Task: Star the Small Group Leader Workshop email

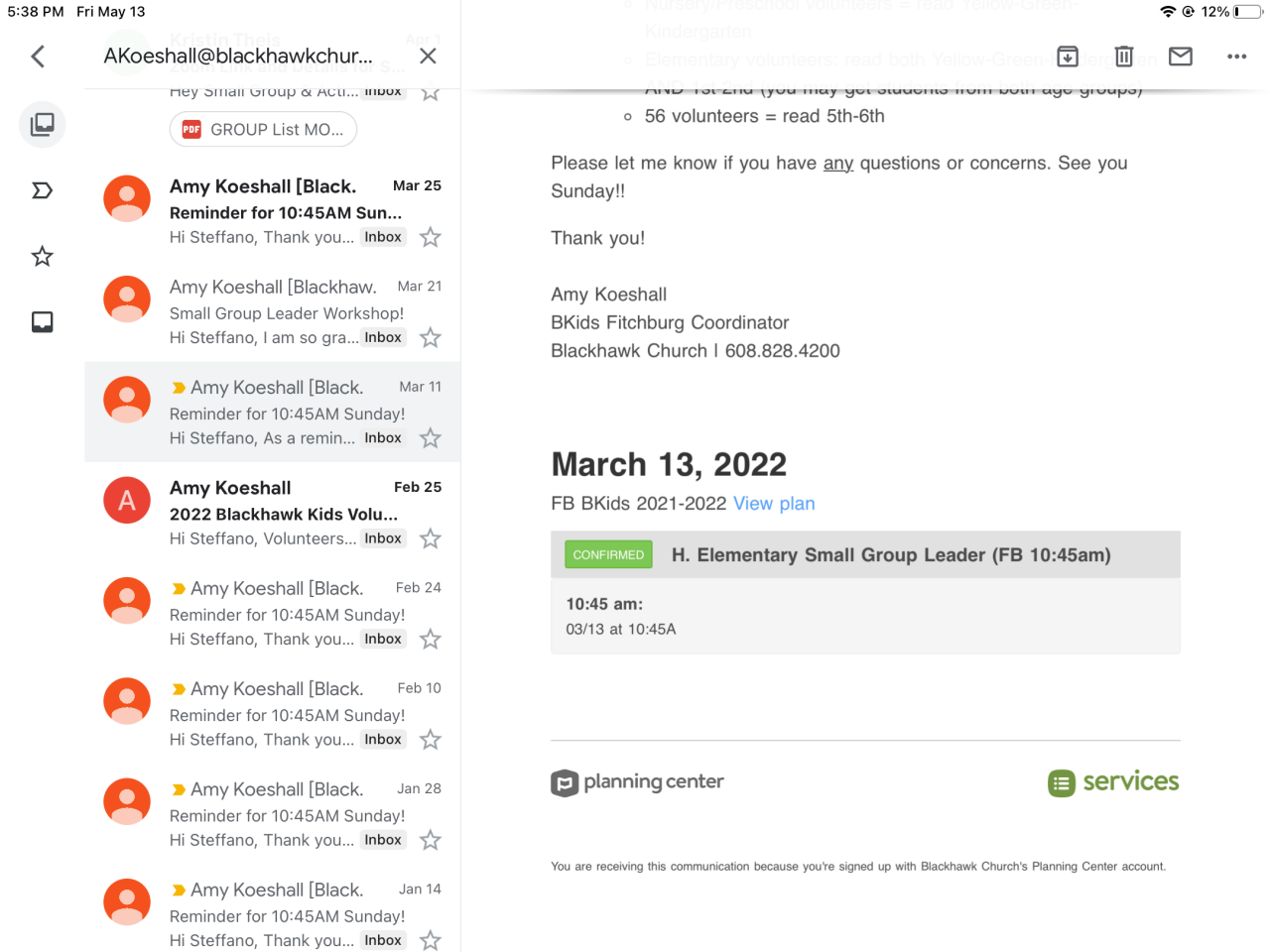Action: pyautogui.click(x=431, y=338)
